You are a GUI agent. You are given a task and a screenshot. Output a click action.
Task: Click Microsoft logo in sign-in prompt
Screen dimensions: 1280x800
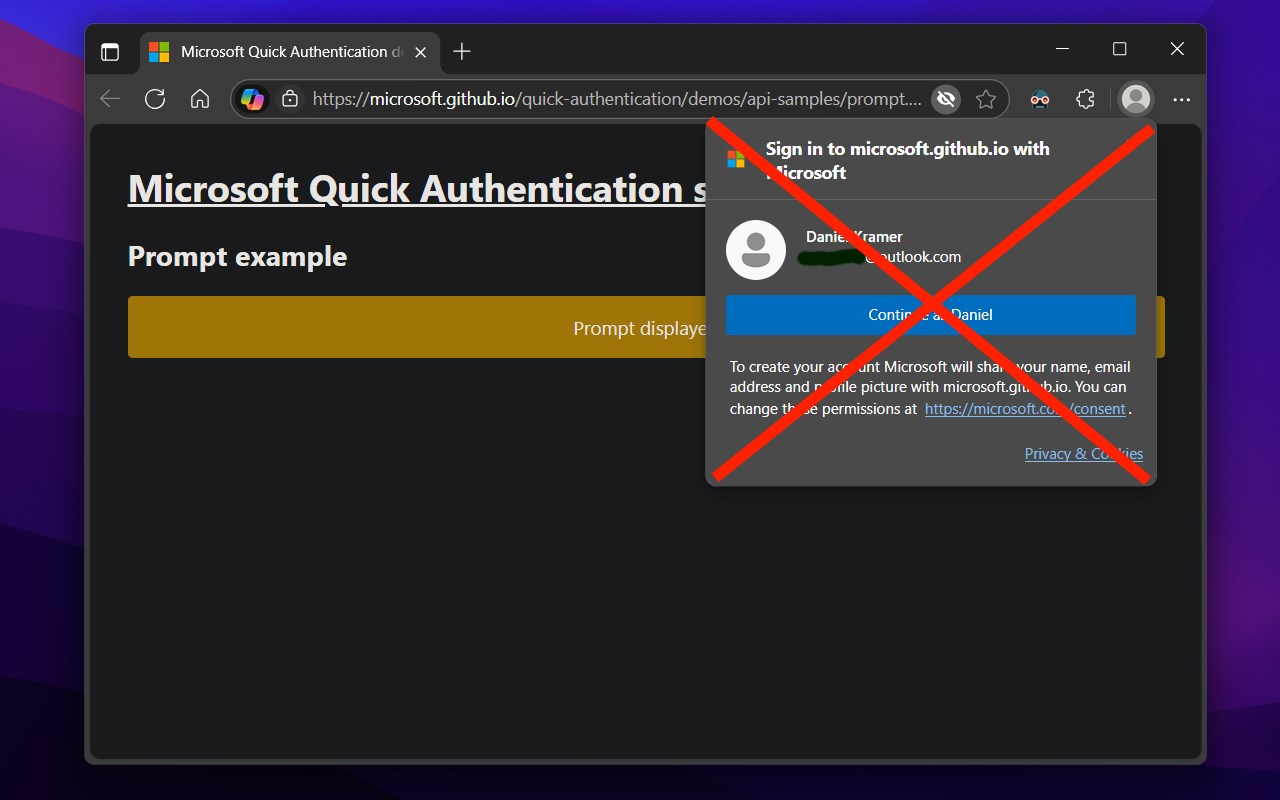click(x=736, y=160)
